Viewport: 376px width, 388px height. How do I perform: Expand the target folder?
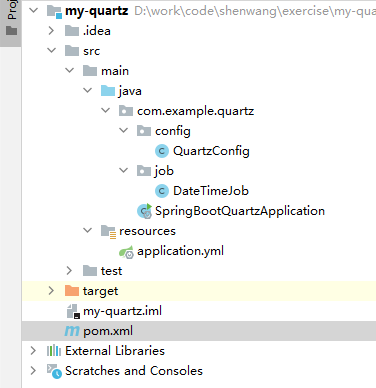(x=51, y=291)
